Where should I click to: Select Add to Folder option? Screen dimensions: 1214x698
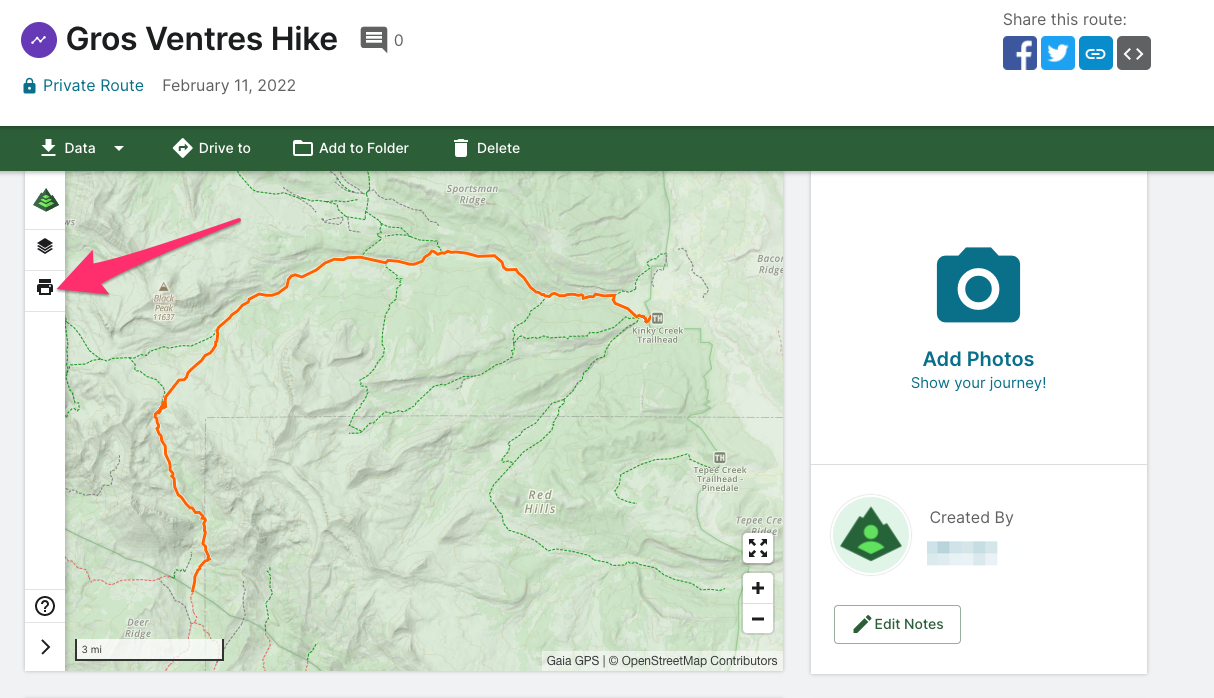point(350,148)
